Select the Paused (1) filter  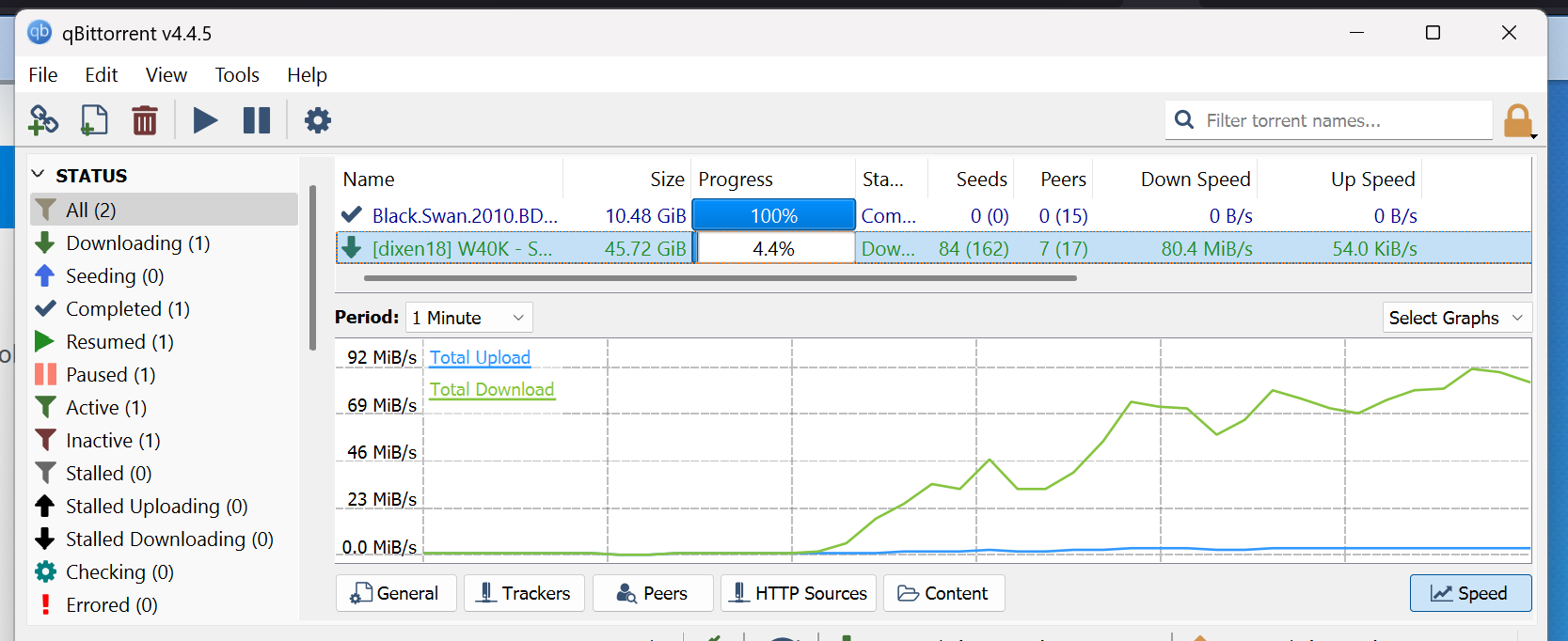click(x=165, y=374)
